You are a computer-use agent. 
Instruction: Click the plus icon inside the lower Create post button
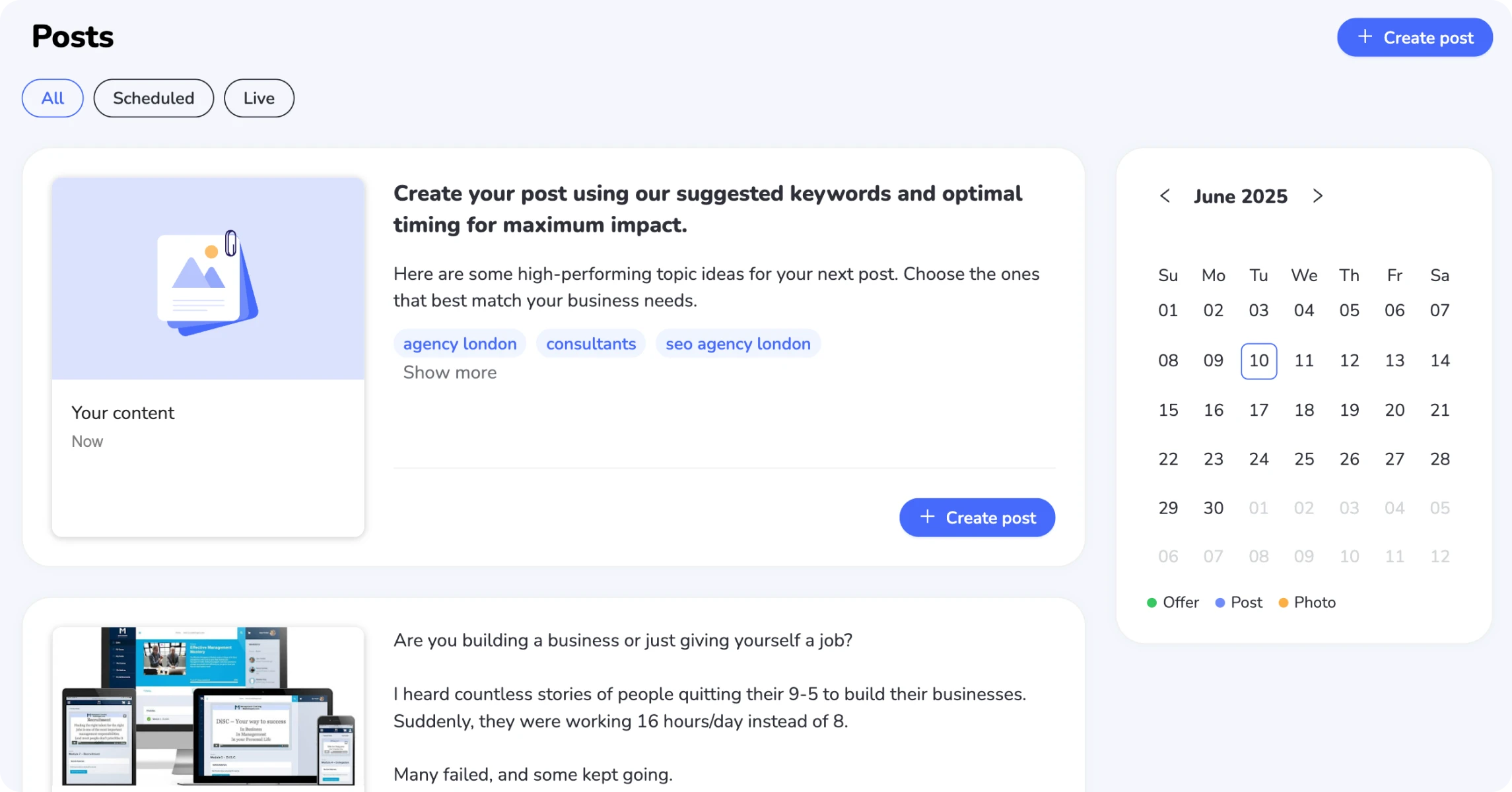928,517
